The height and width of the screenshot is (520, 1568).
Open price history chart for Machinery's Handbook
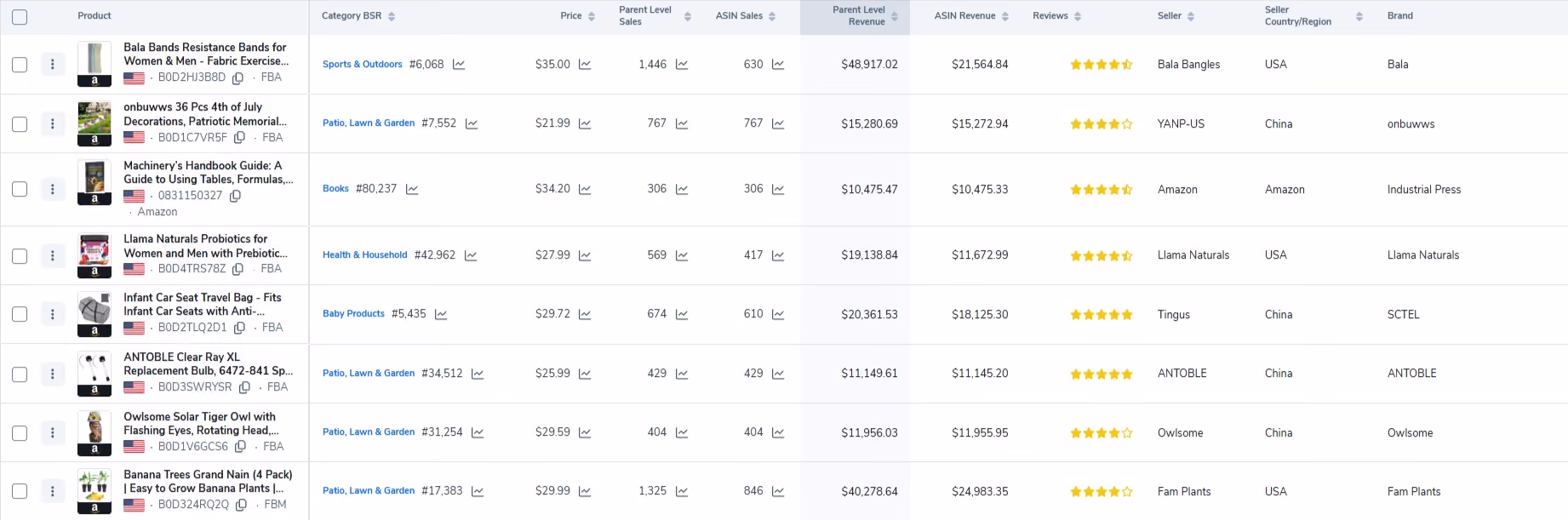point(585,190)
